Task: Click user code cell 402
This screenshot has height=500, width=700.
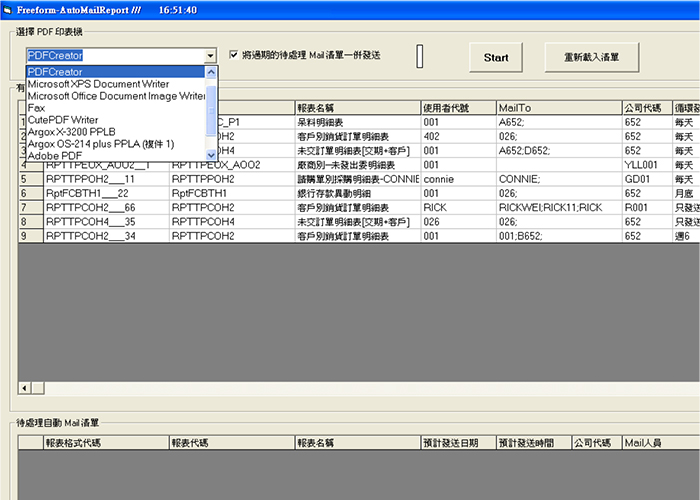Action: 458,136
